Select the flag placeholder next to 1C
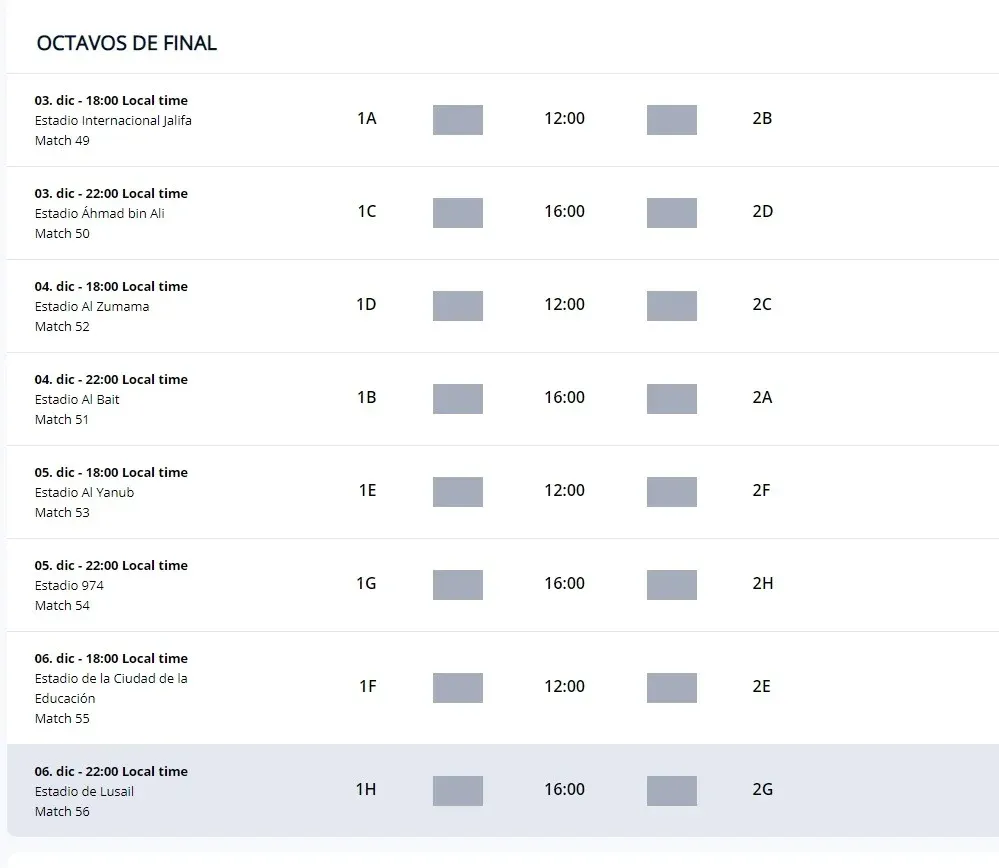 [458, 213]
